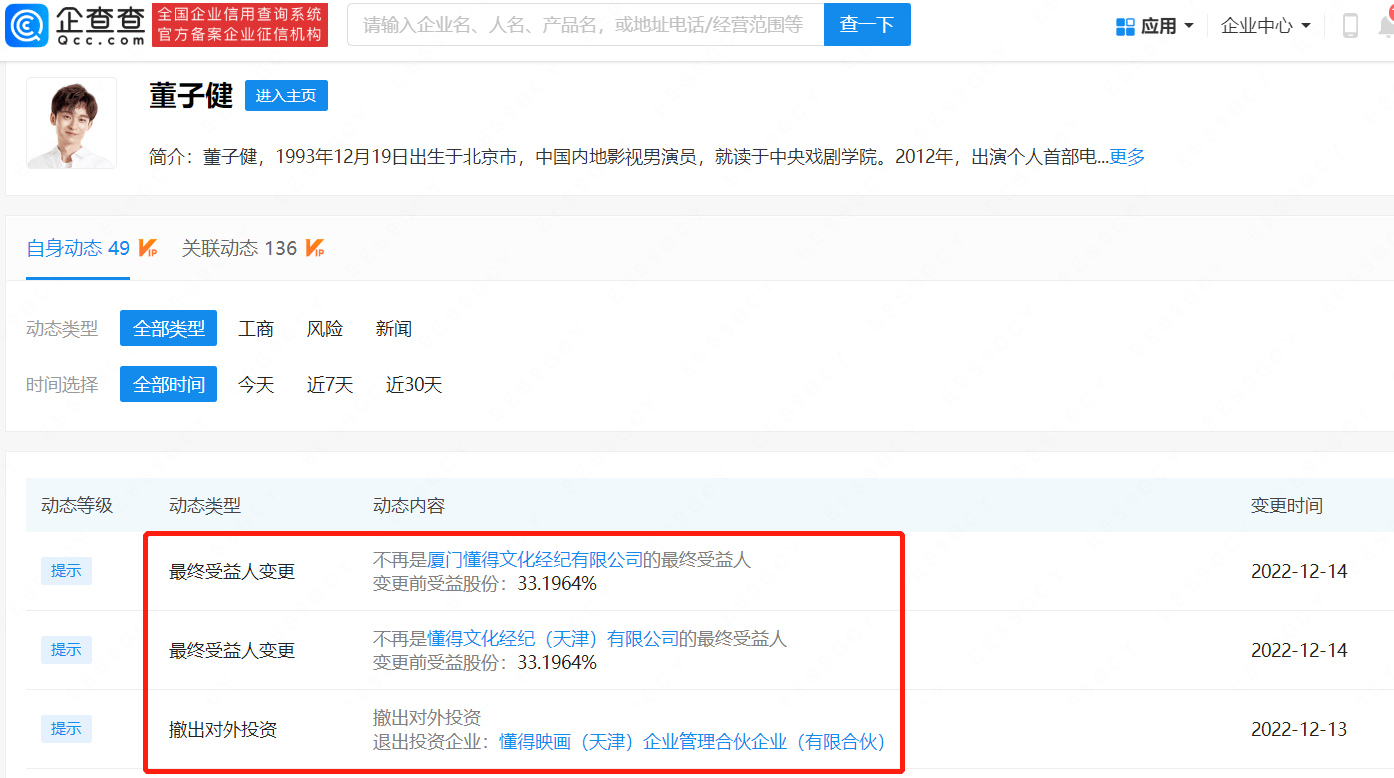
Task: Click date 2022-12-13
Action: point(1299,729)
